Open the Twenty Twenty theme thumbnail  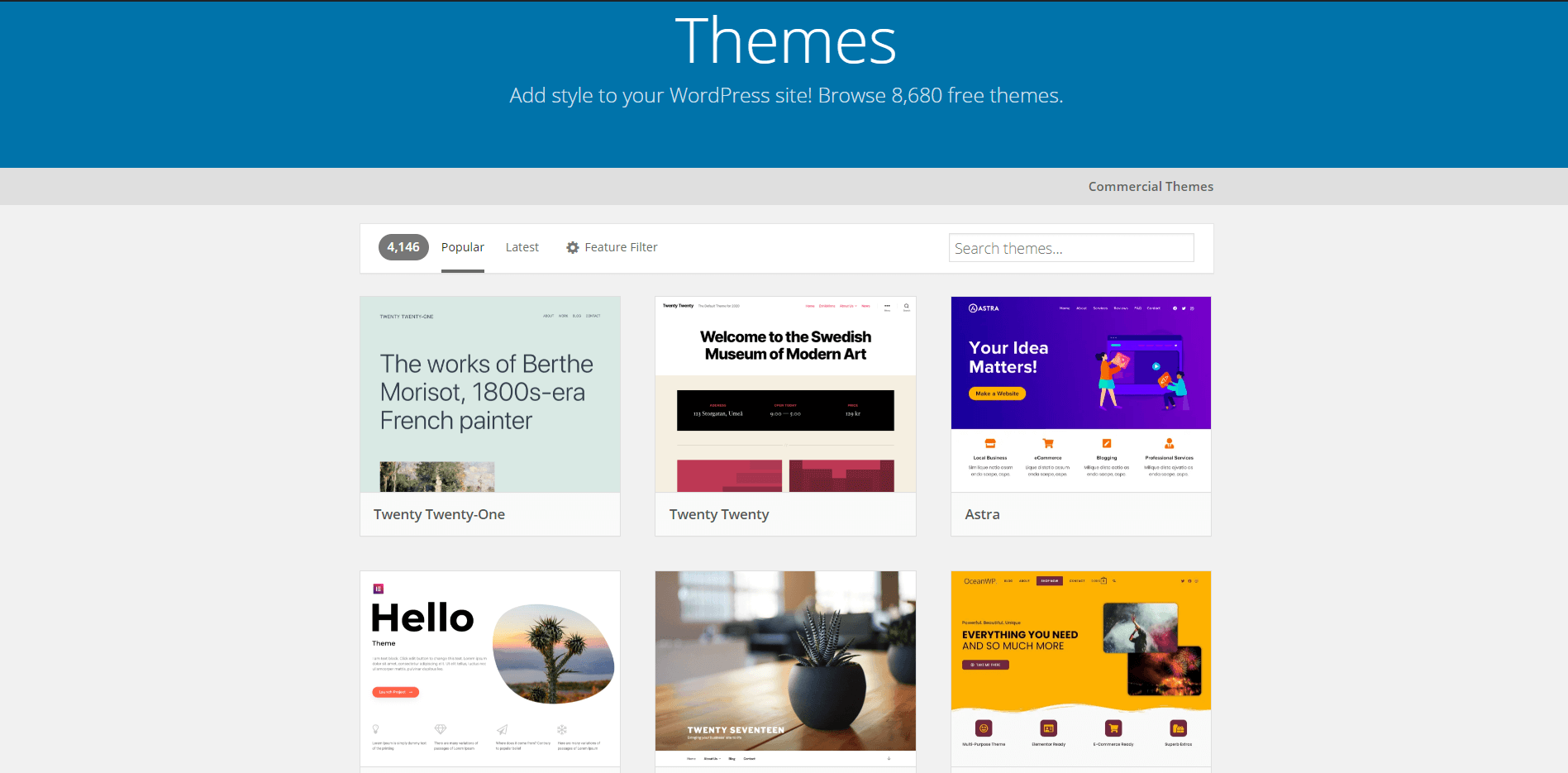pyautogui.click(x=785, y=394)
